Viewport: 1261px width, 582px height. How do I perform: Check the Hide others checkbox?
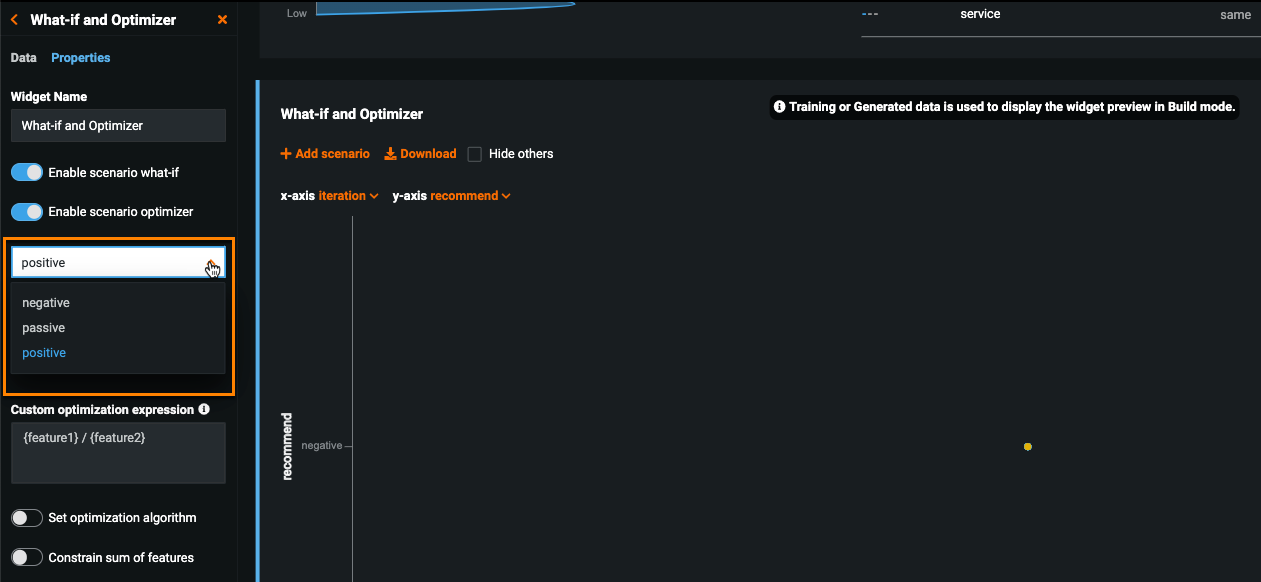pos(475,154)
